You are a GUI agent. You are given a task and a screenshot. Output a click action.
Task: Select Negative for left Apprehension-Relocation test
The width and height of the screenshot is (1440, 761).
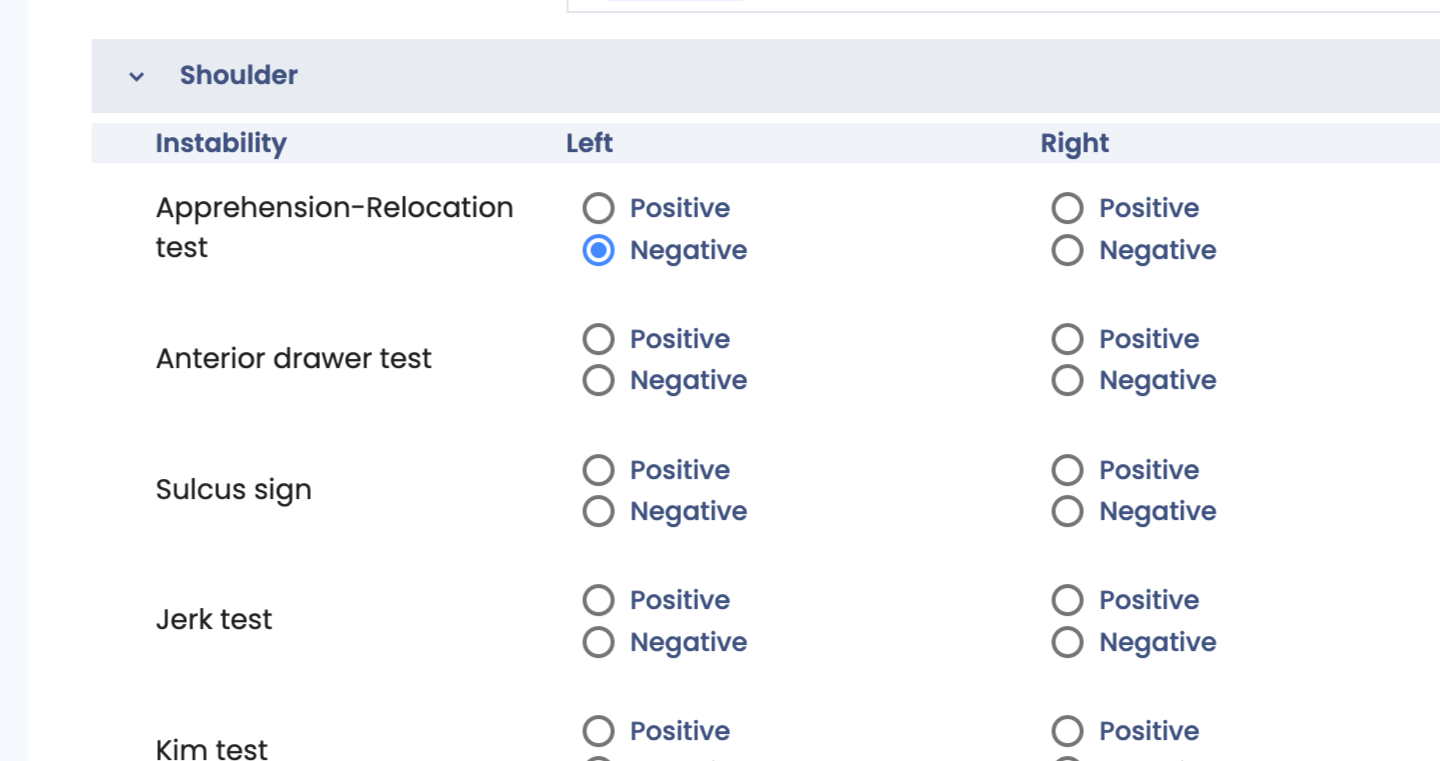tap(598, 250)
